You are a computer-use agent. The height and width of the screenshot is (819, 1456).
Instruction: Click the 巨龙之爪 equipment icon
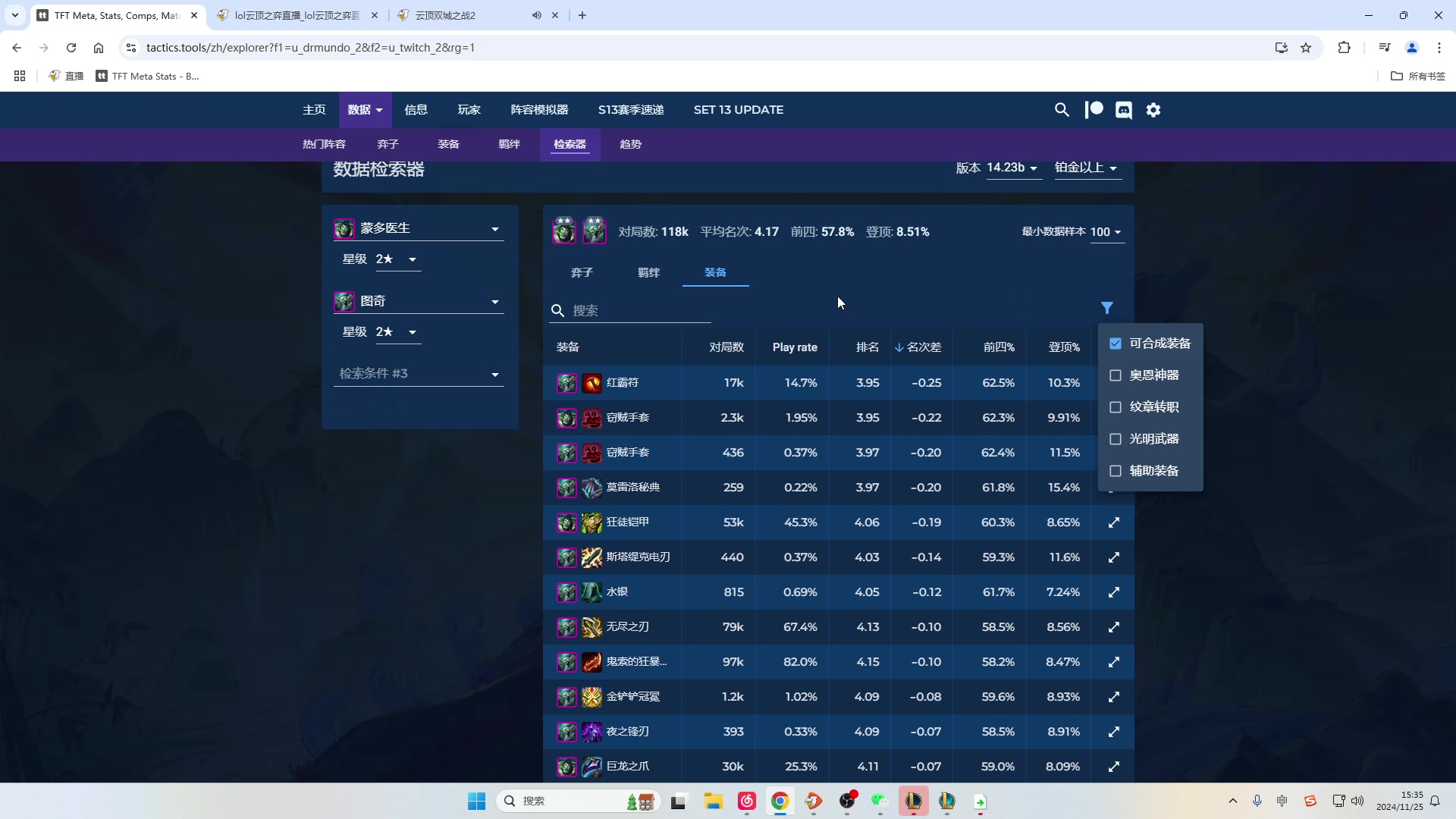click(592, 766)
